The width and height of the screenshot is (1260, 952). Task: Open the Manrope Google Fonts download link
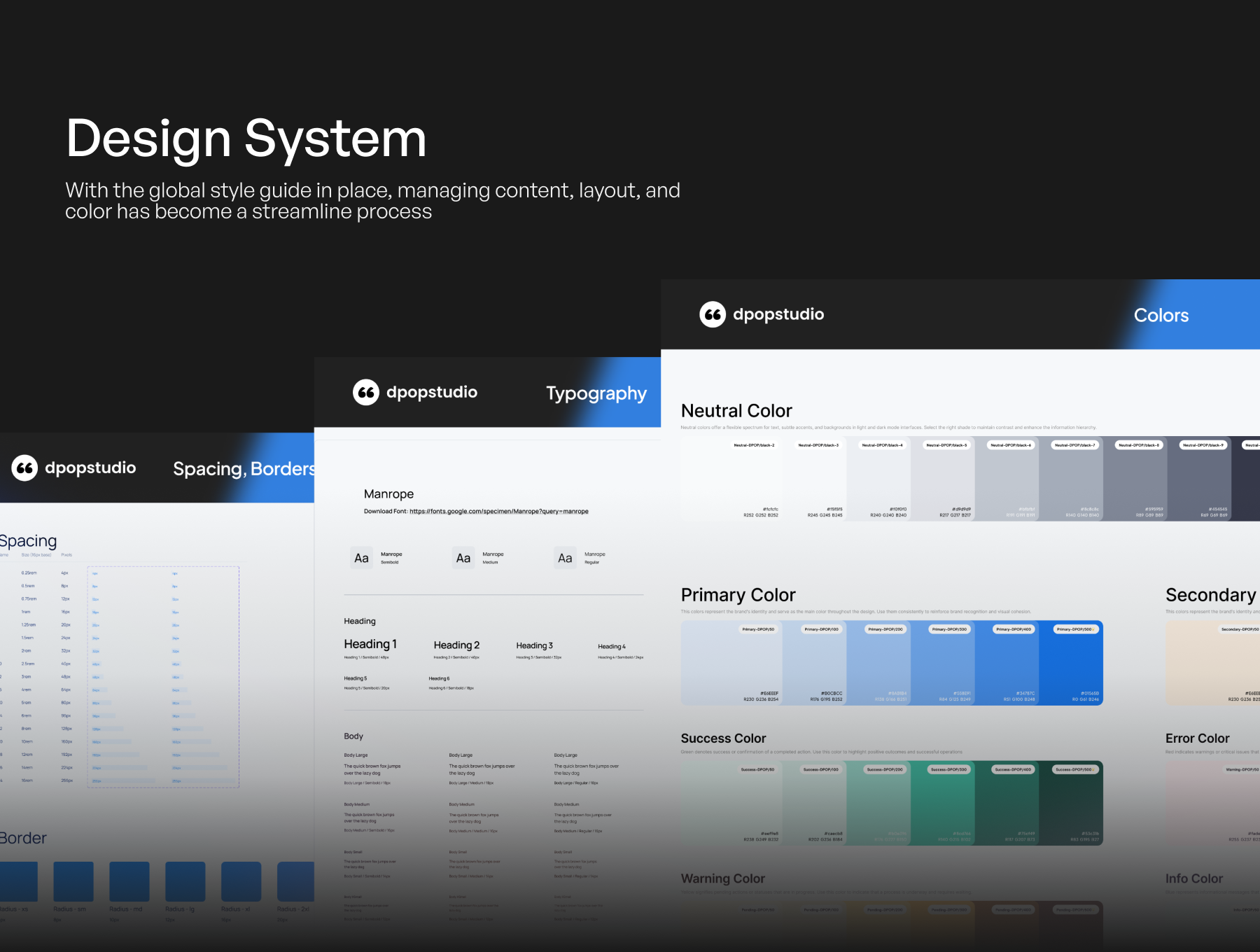[498, 511]
